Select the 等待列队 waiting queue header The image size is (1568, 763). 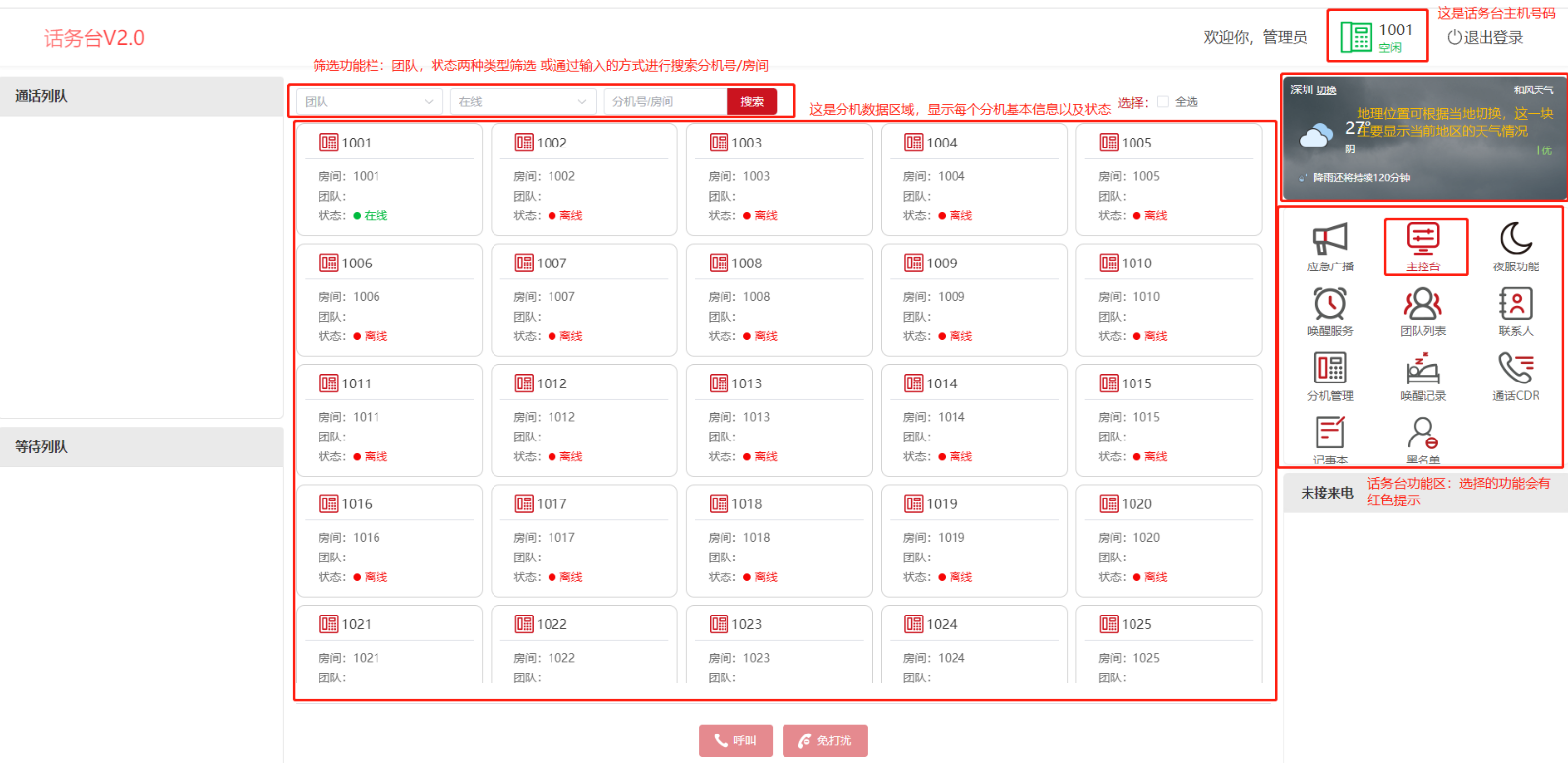point(142,446)
